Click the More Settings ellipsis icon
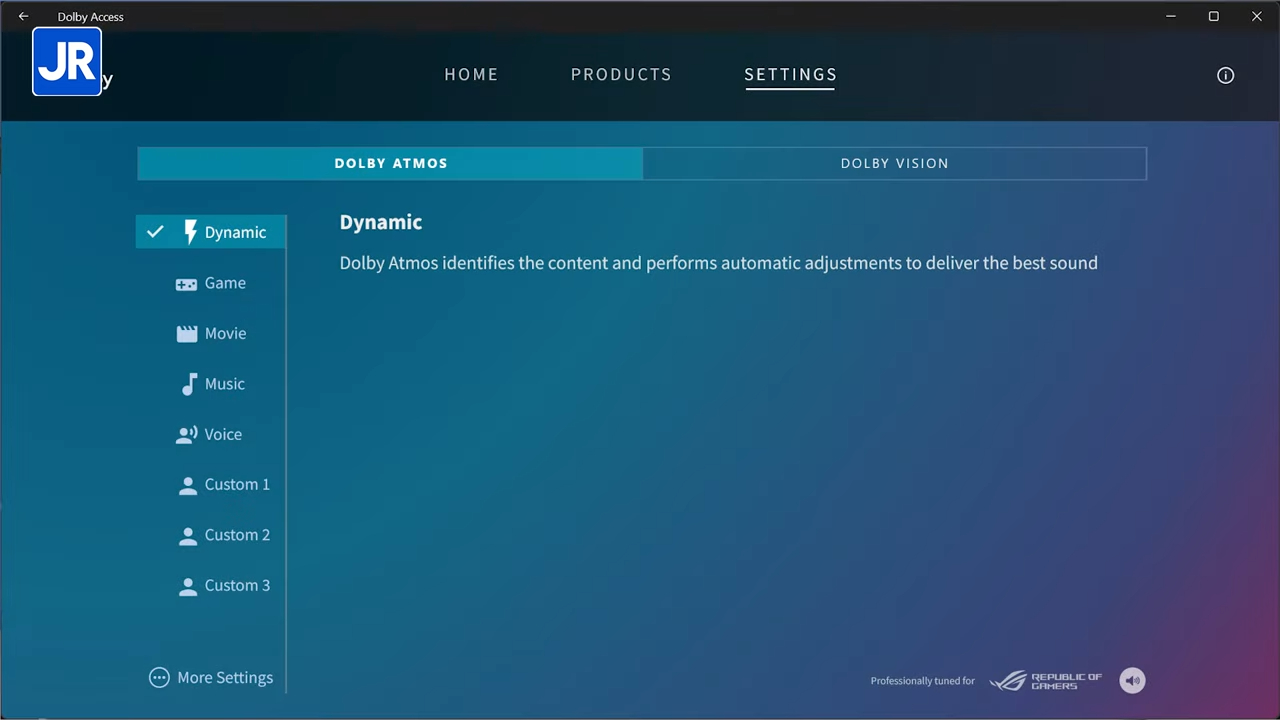Screen dimensions: 1280x720 [x=159, y=678]
